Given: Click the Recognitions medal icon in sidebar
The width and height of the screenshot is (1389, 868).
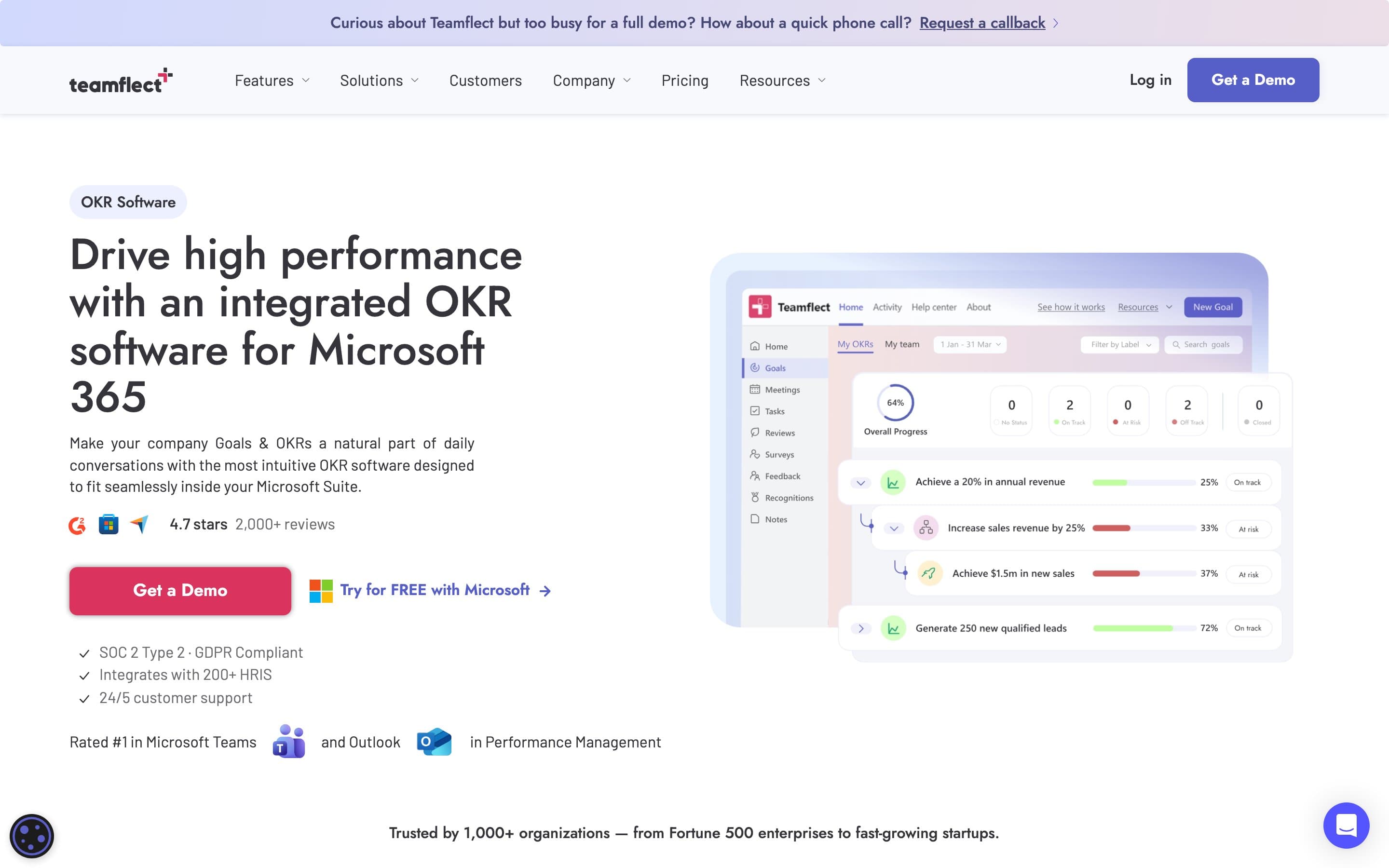Looking at the screenshot, I should coord(755,497).
